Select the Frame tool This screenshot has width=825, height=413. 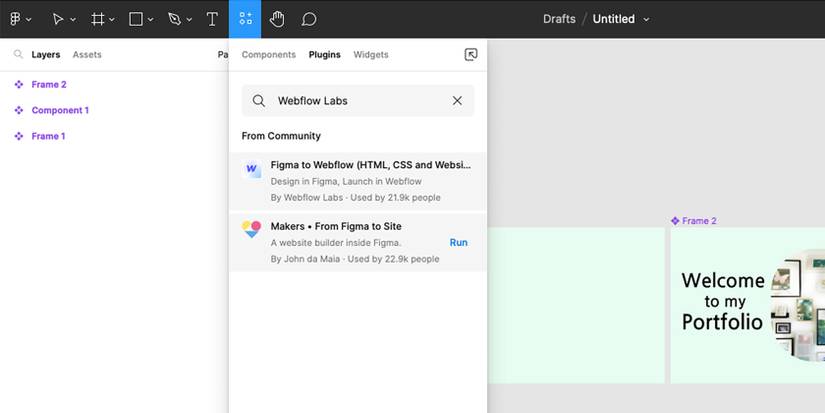[x=97, y=19]
